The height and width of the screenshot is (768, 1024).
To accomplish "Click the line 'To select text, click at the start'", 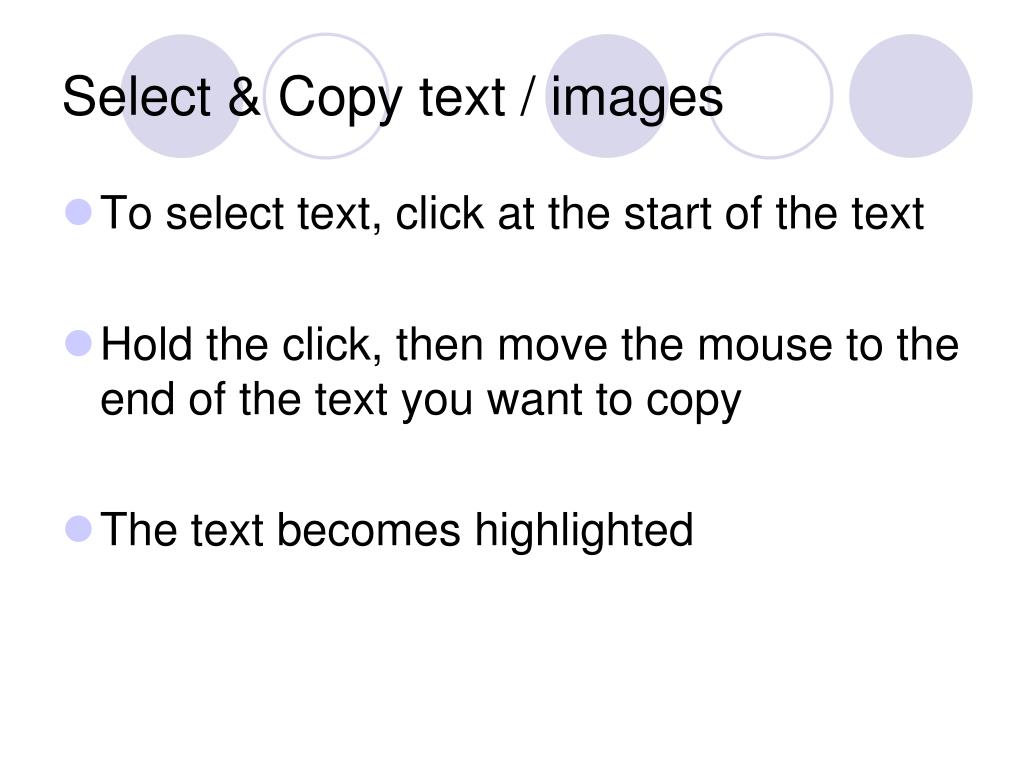I will coord(512,214).
